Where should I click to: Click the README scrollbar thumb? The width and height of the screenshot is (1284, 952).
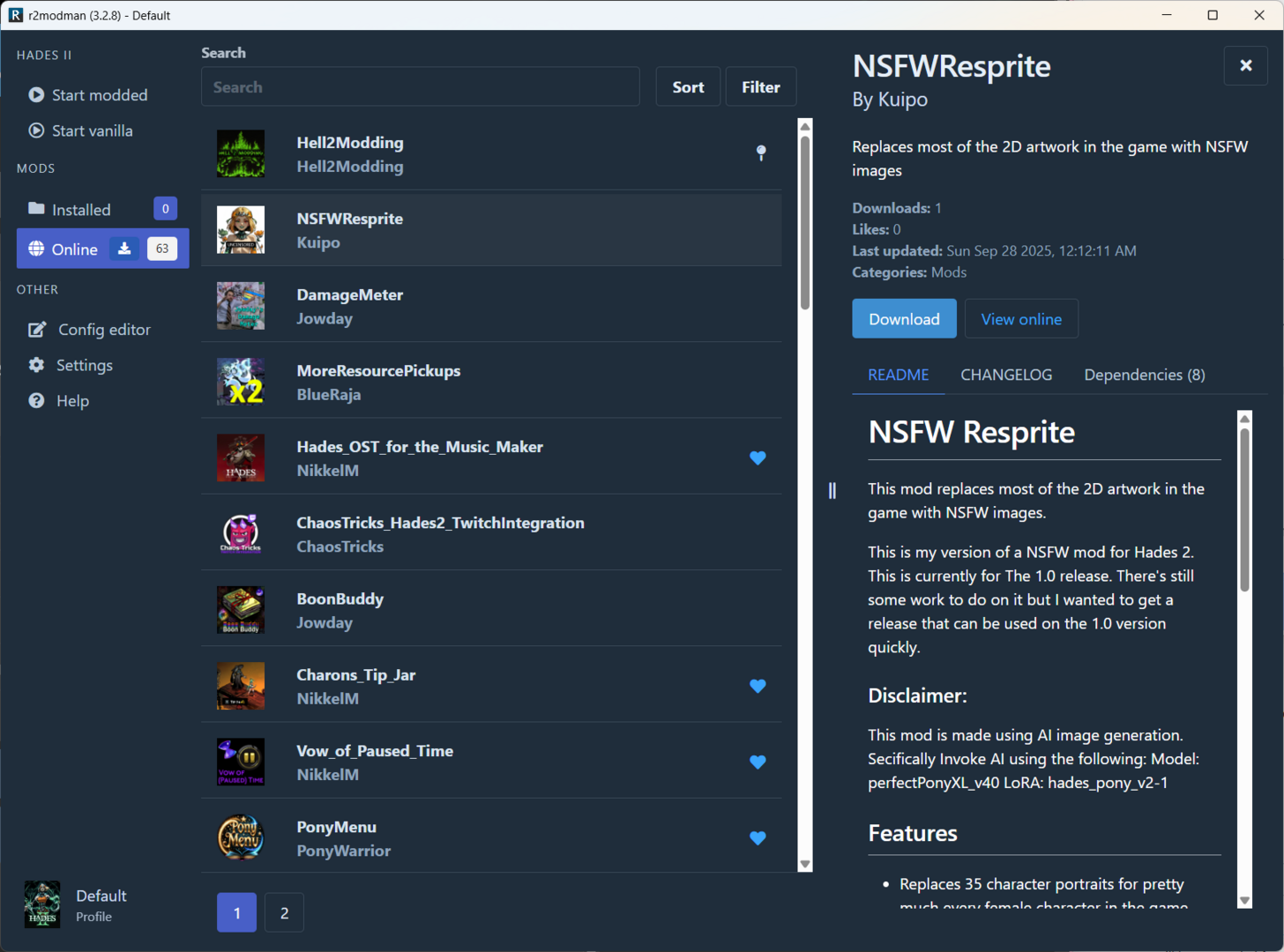[1244, 509]
